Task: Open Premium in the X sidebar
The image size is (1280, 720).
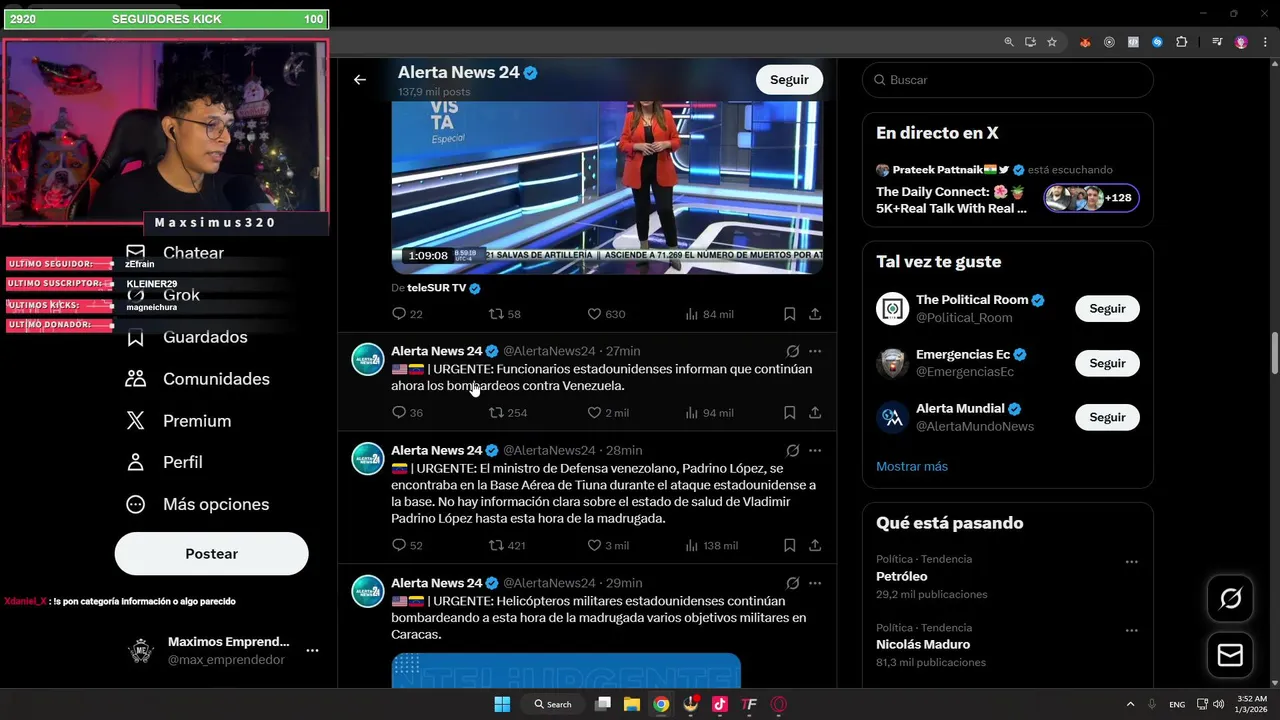Action: pyautogui.click(x=179, y=421)
